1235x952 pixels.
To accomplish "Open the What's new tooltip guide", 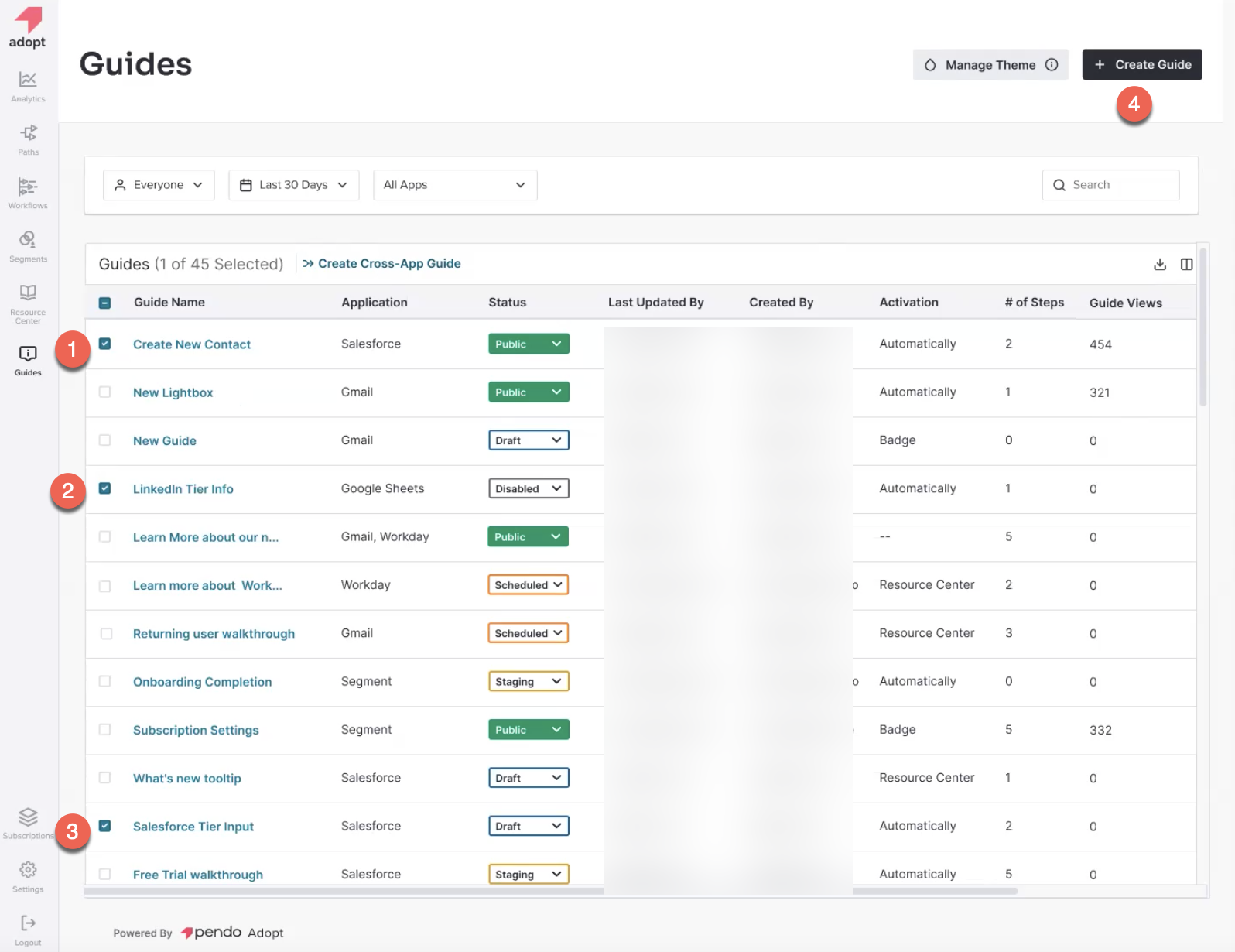I will coord(187,779).
